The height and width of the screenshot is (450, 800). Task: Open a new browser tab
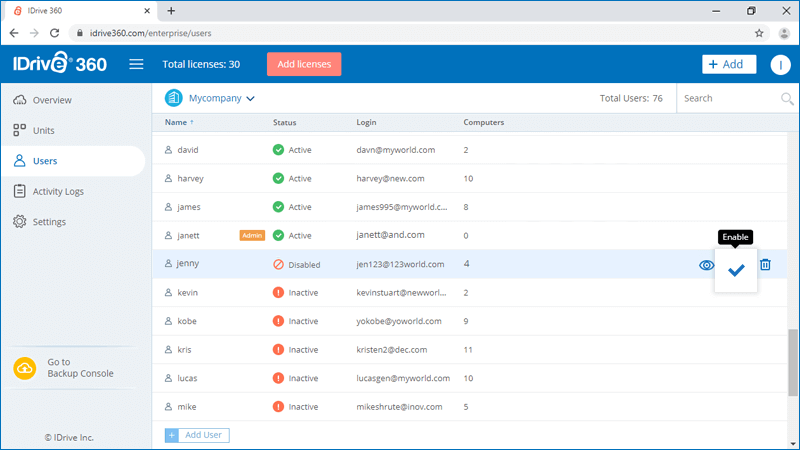pyautogui.click(x=171, y=11)
